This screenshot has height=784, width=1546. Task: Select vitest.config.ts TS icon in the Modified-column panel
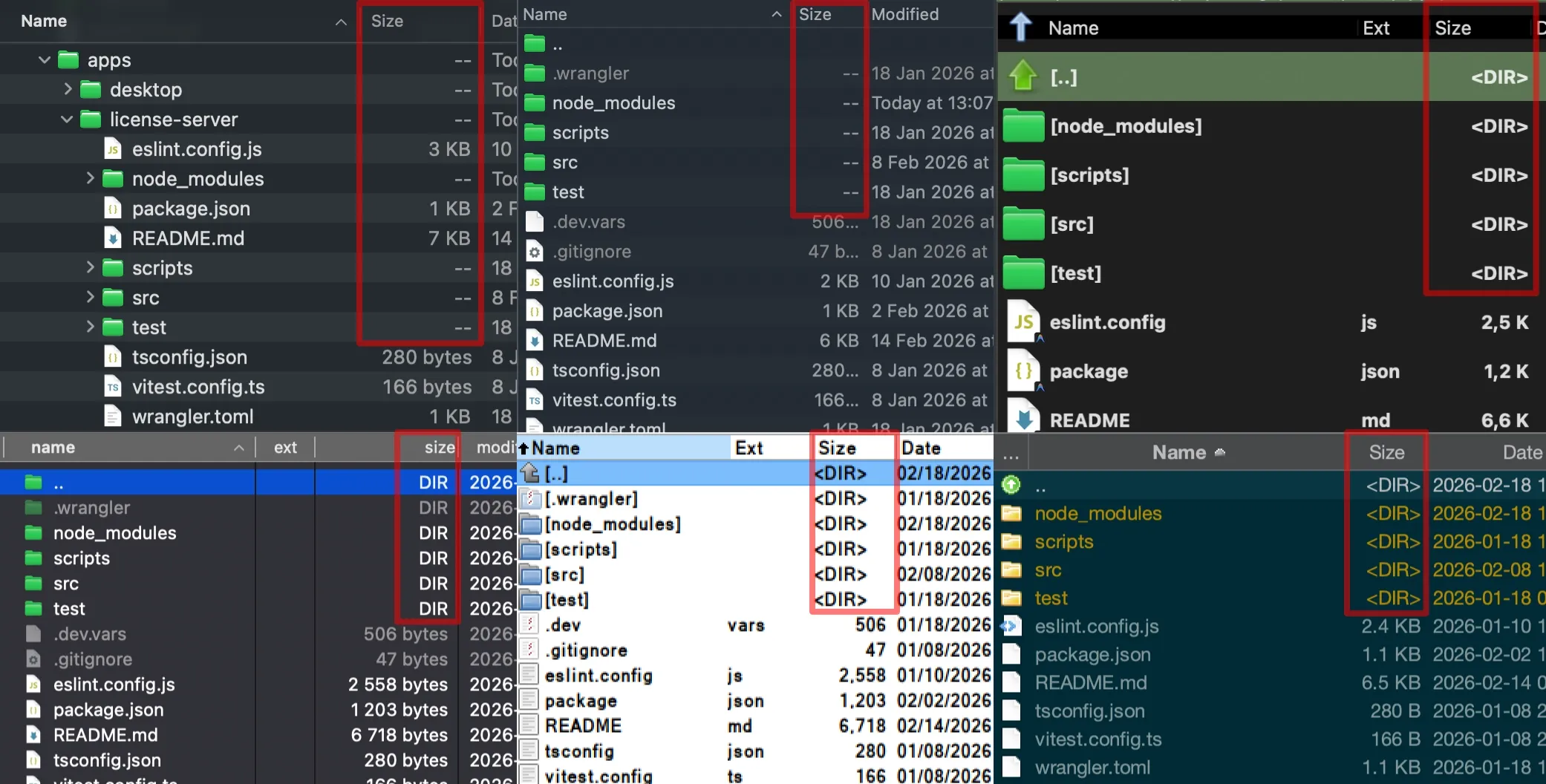(535, 400)
